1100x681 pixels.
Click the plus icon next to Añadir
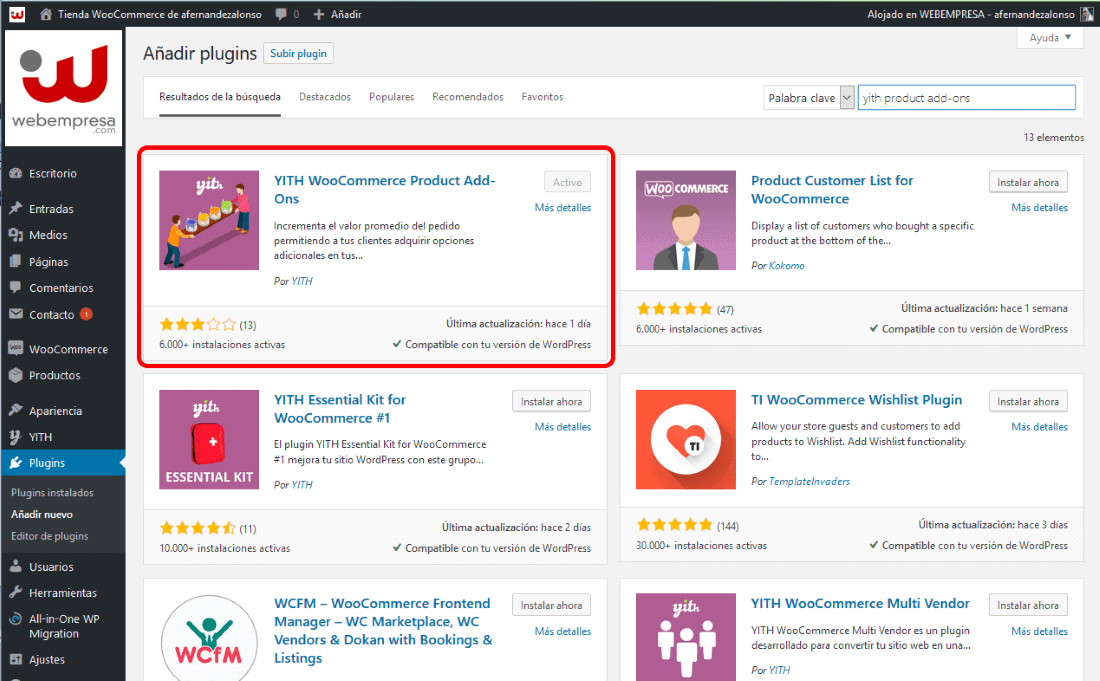[318, 14]
